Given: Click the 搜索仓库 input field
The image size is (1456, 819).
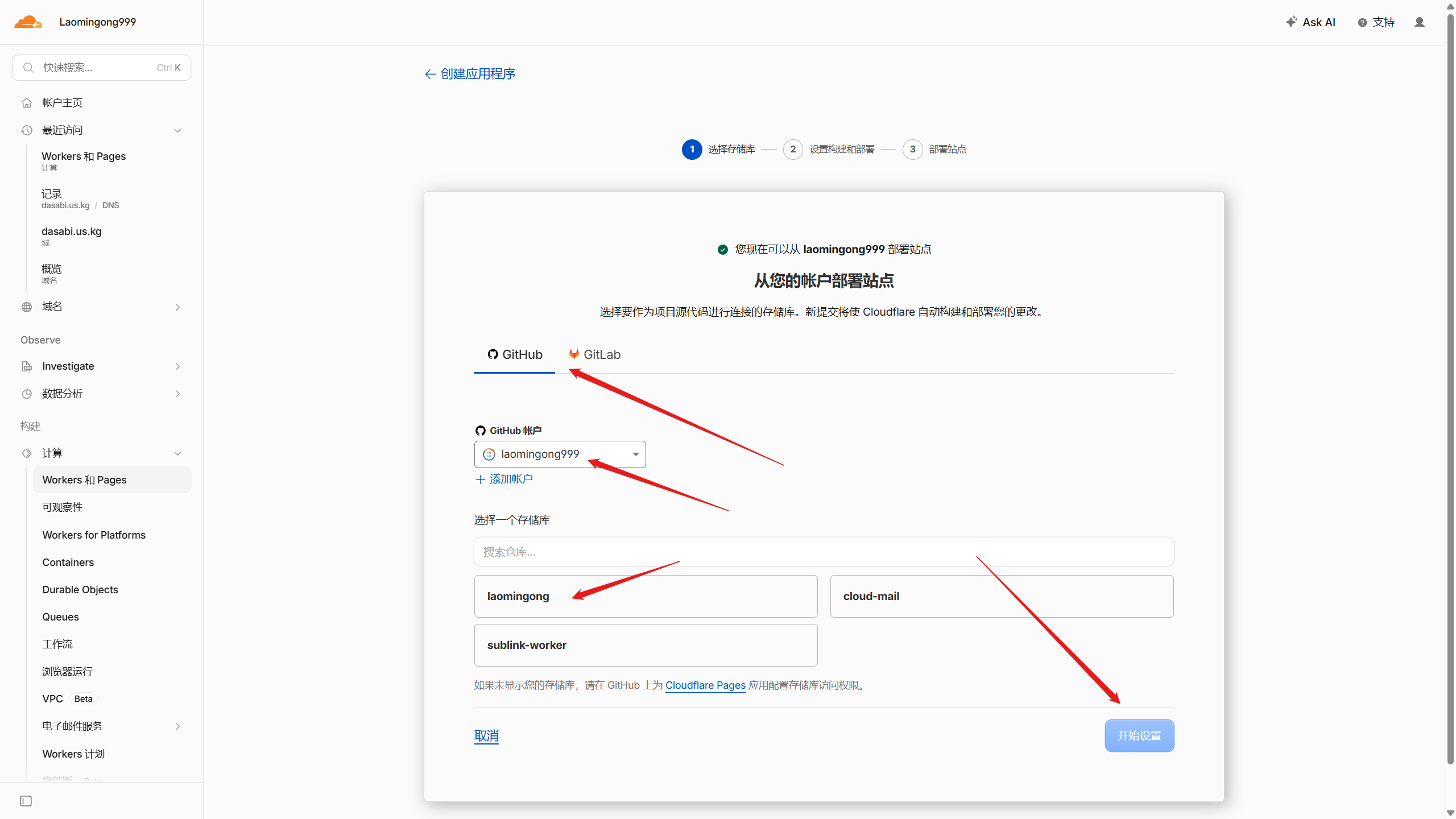Looking at the screenshot, I should point(824,552).
